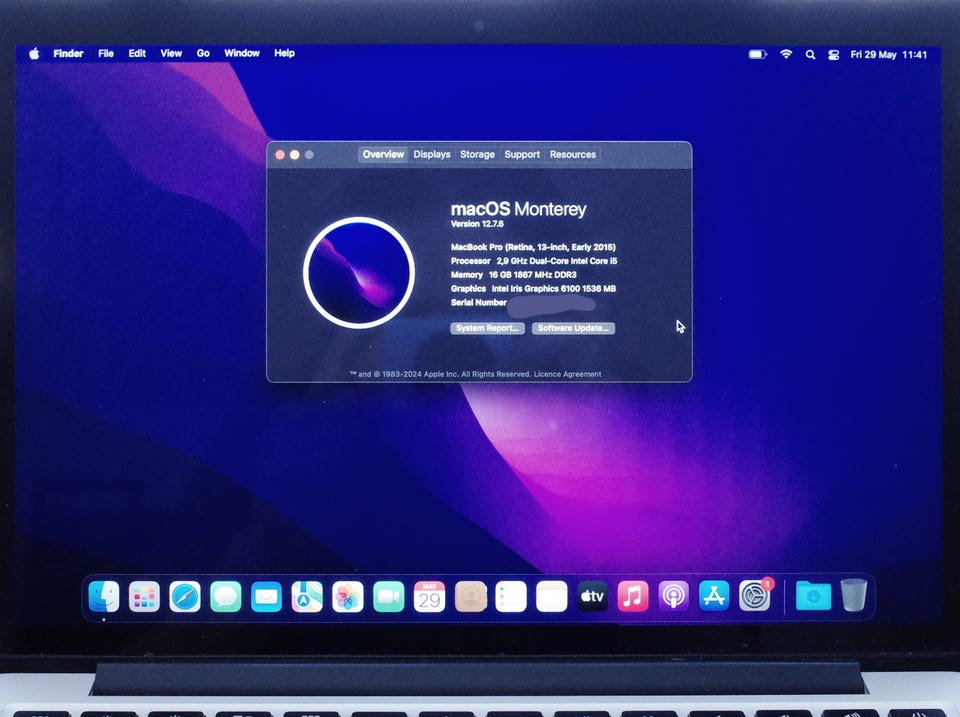Click the Processor 2,9 GHz Dual-Core line

pyautogui.click(x=534, y=261)
